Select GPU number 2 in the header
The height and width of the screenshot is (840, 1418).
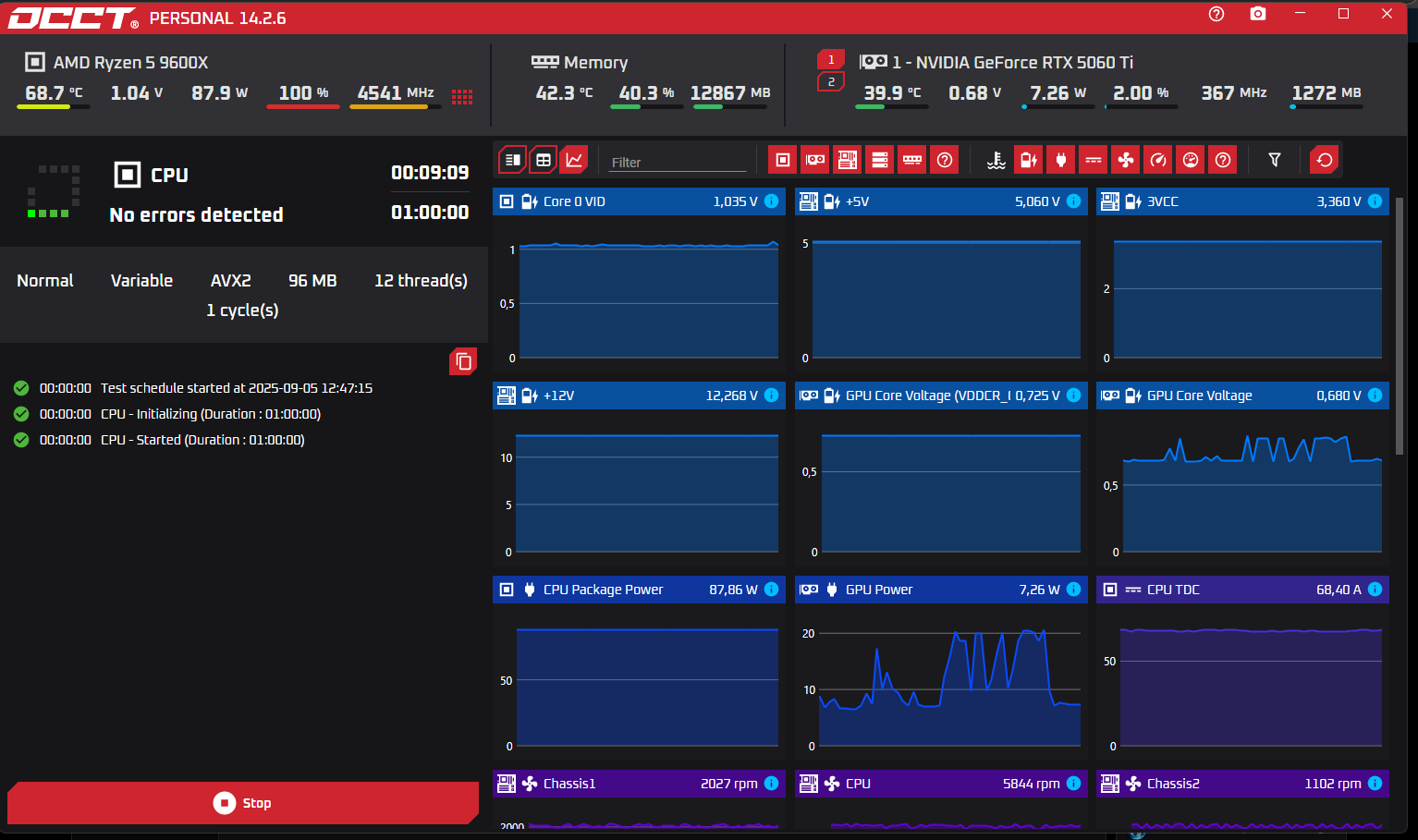tap(831, 82)
